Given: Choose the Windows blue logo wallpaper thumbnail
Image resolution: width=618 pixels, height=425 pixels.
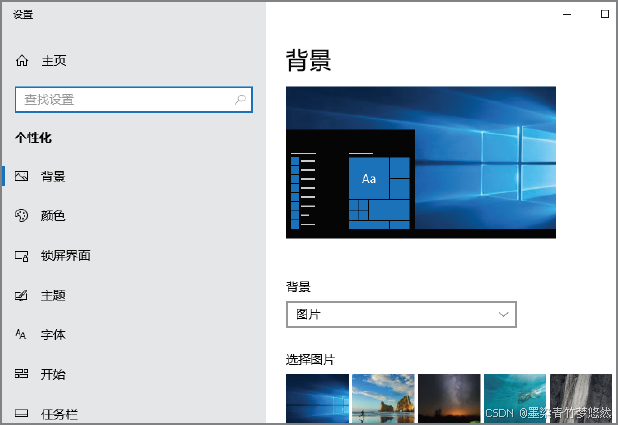Looking at the screenshot, I should pos(317,399).
